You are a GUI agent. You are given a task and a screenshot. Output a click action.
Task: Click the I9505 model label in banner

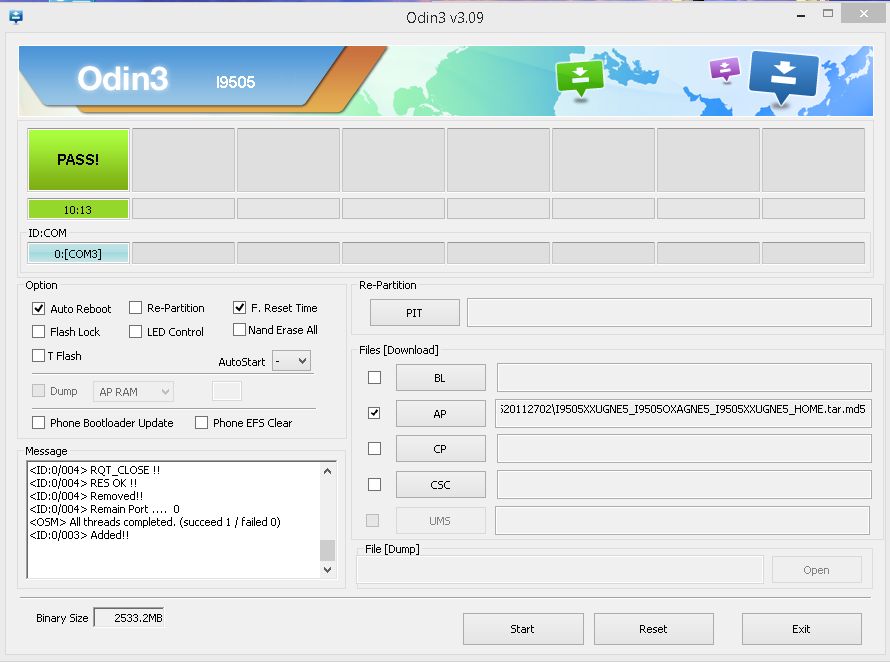click(236, 82)
